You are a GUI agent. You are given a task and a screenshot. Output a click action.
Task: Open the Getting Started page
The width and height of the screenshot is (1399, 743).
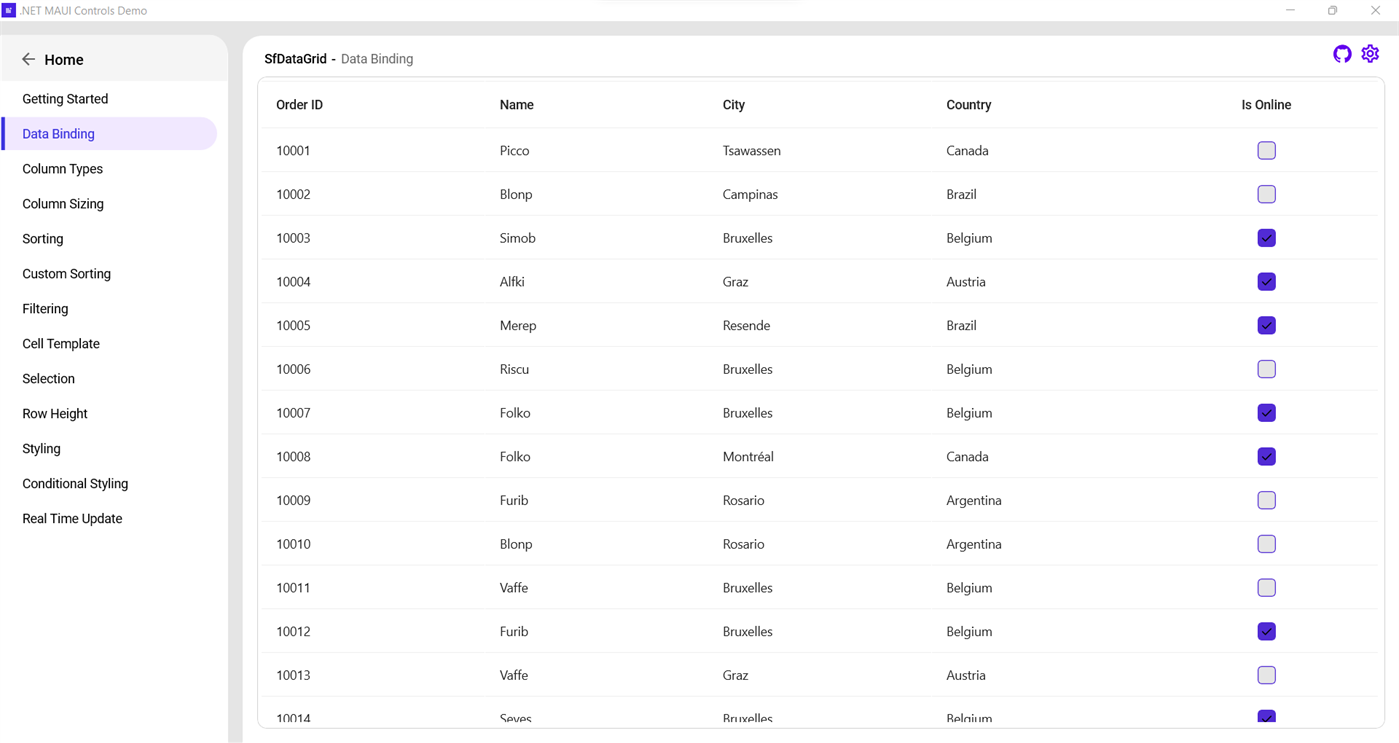65,99
